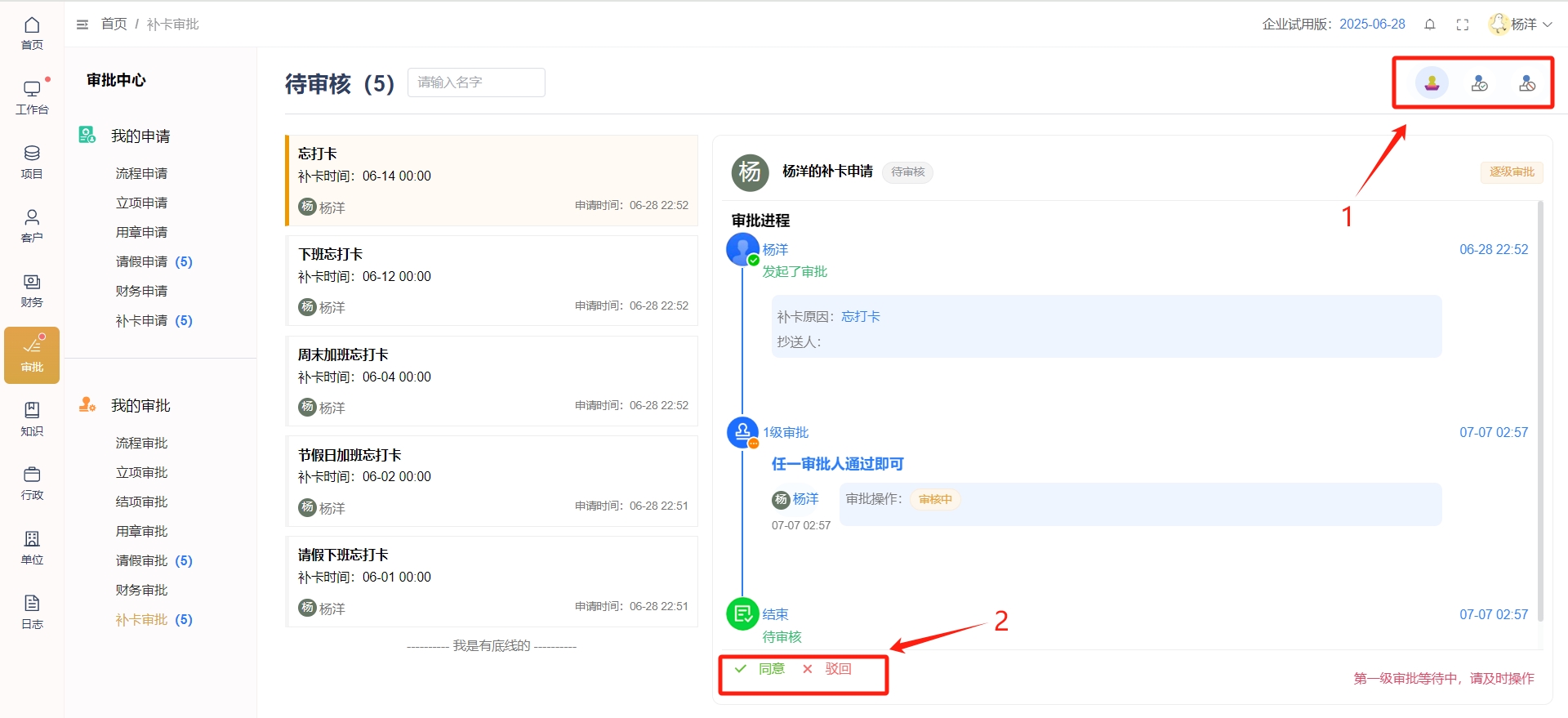This screenshot has width=1568, height=718.
Task: Open 补卡申请 (5) menu item
Action: coord(154,320)
